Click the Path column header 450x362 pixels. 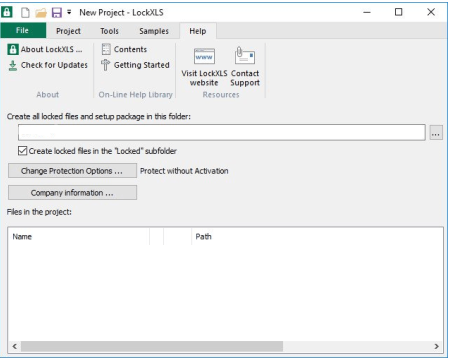pos(317,237)
